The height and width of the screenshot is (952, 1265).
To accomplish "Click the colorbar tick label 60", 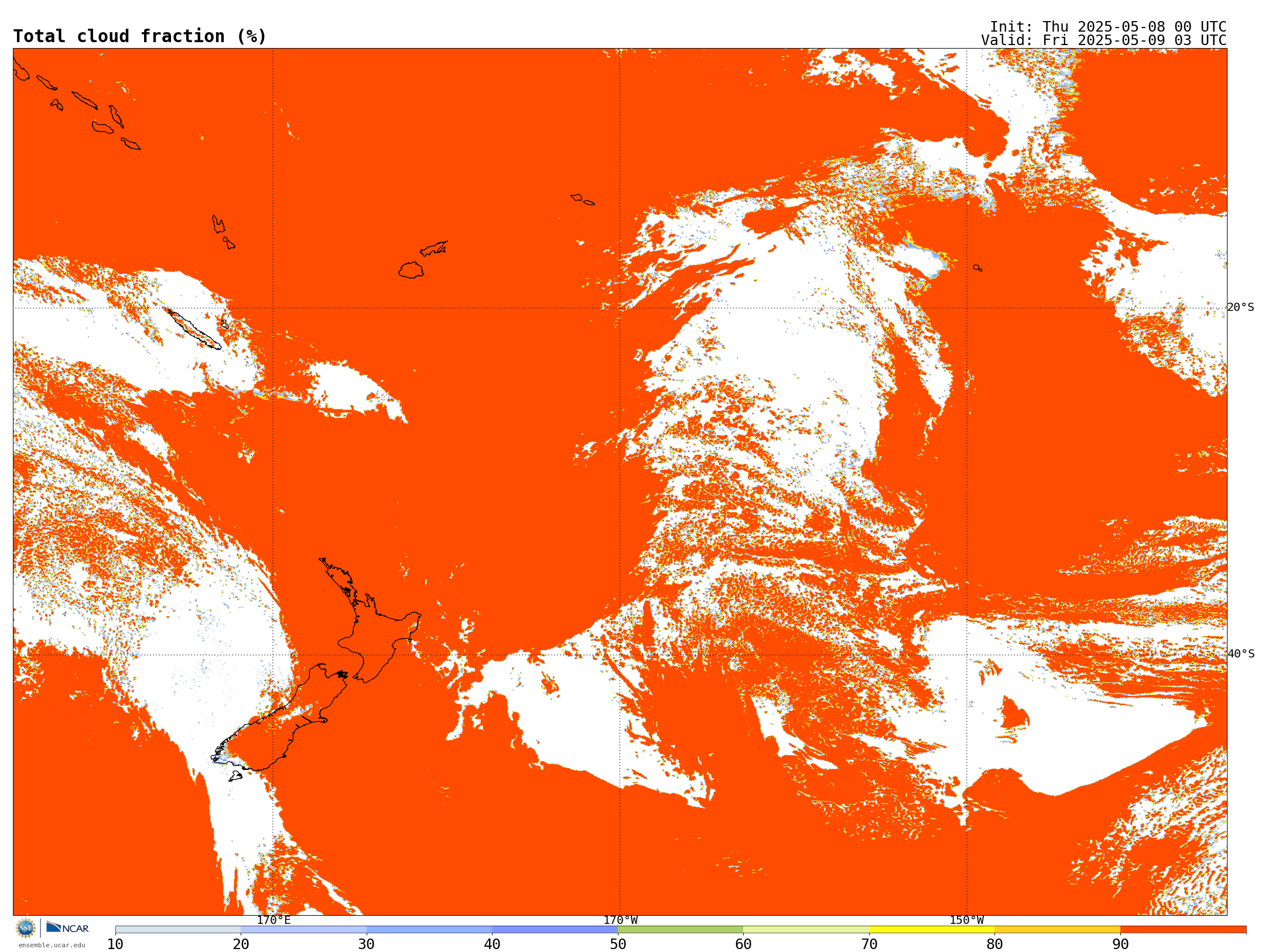I will [743, 944].
